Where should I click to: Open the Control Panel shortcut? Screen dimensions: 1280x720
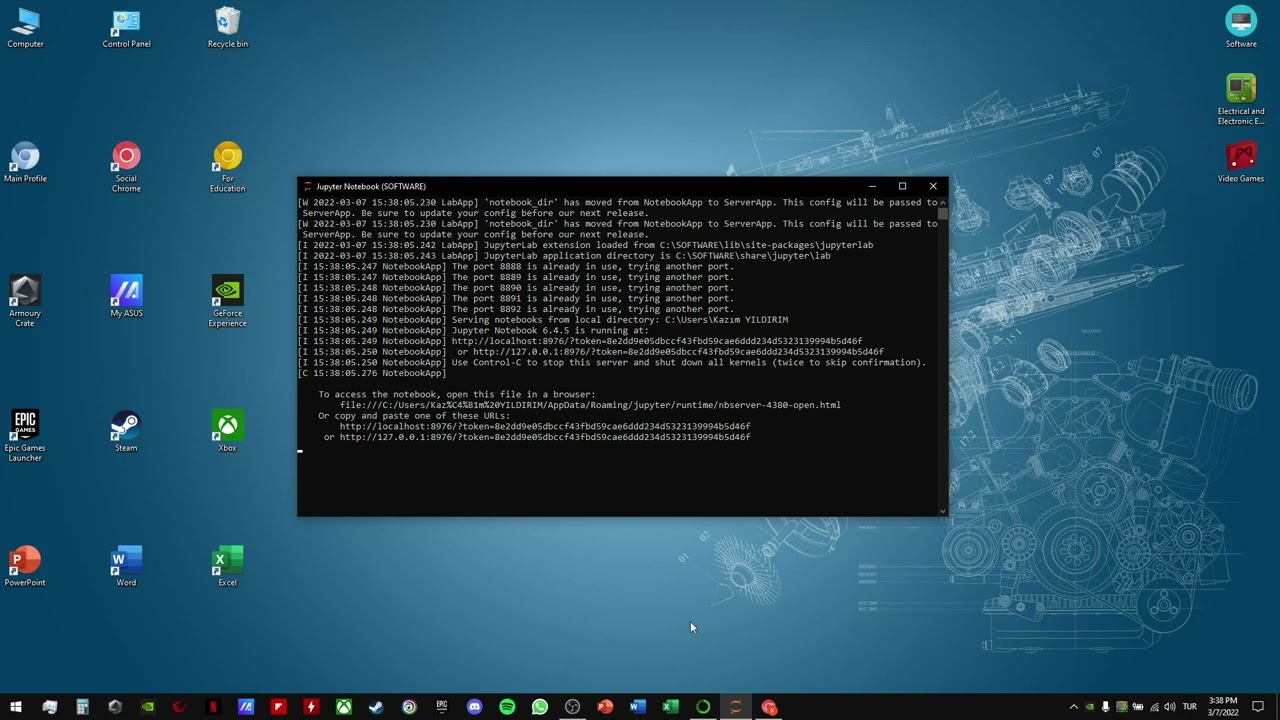[126, 27]
